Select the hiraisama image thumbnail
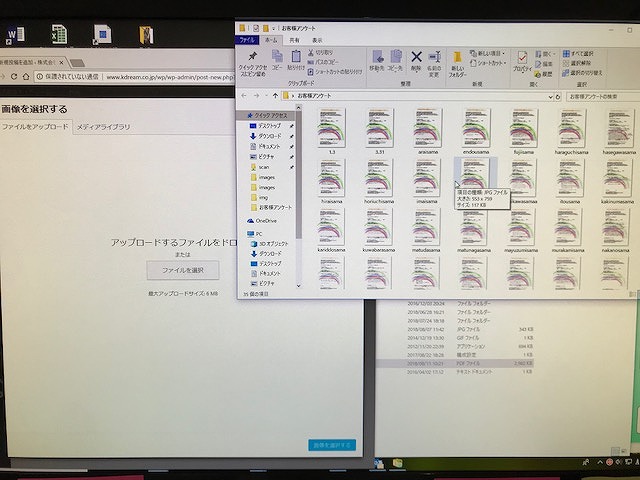640x480 pixels. coord(330,180)
